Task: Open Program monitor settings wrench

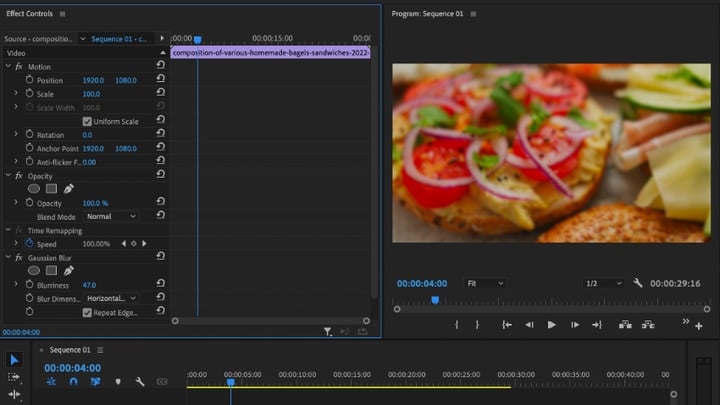Action: coord(637,283)
